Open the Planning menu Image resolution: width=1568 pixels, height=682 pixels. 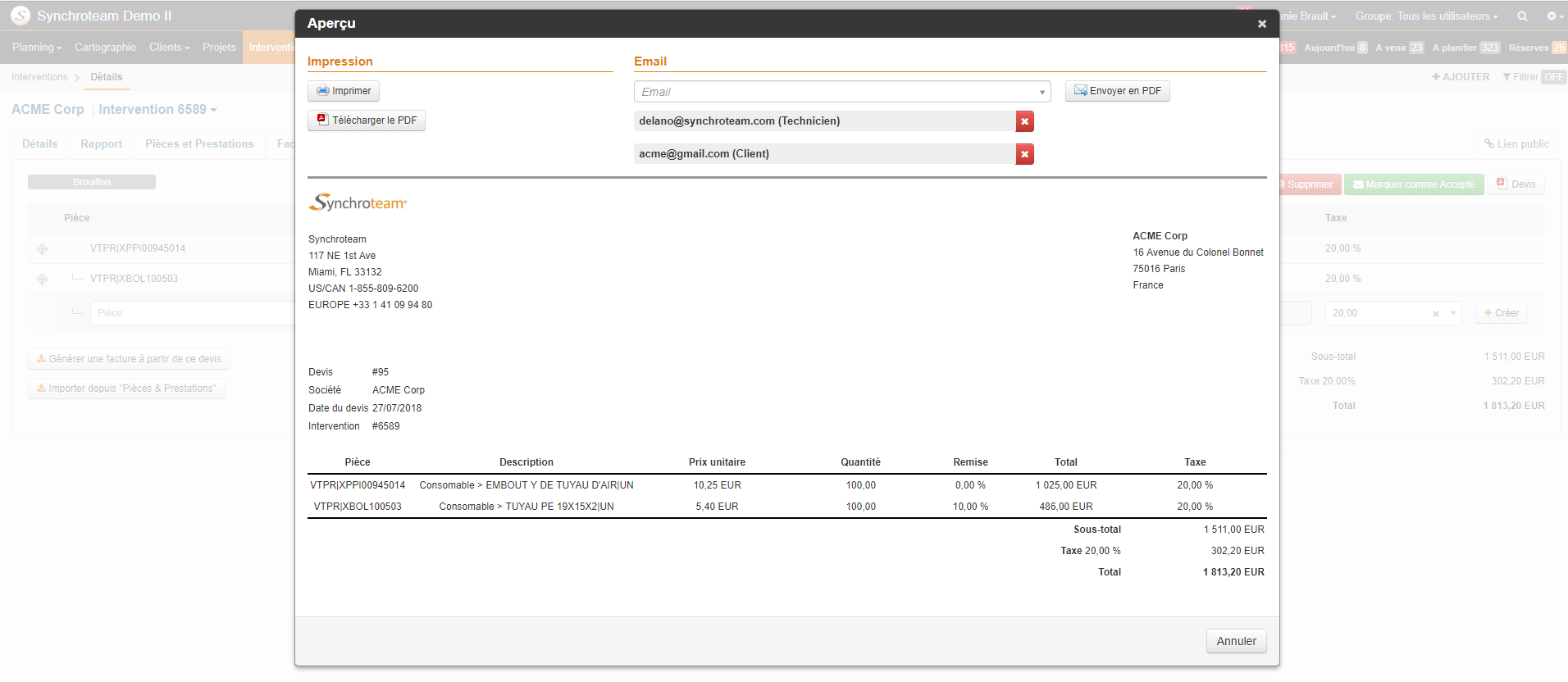point(37,48)
